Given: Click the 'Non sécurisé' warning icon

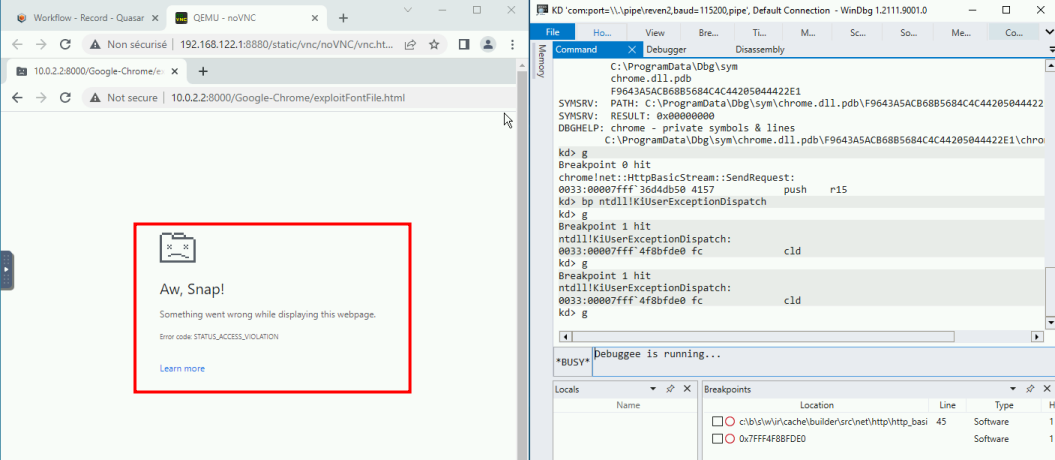Looking at the screenshot, I should 96,44.
